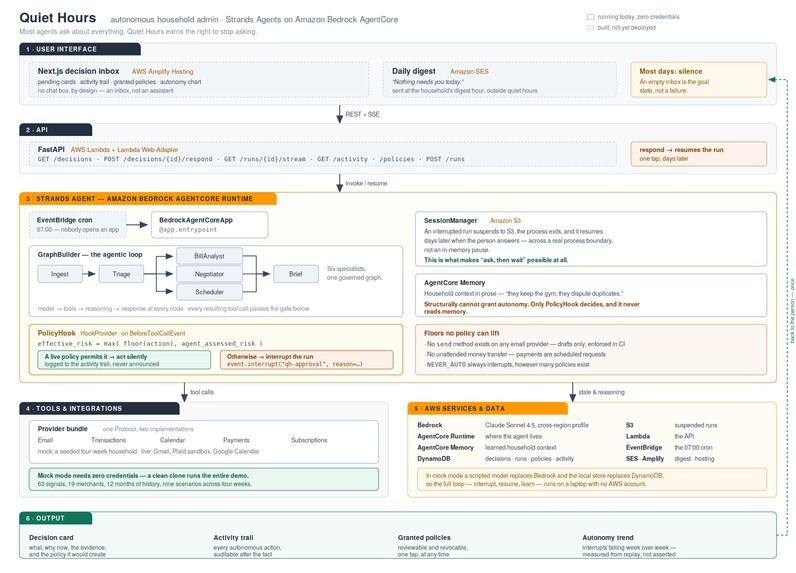Select the "Transactions" provider item
The width and height of the screenshot is (796, 573).
108,440
